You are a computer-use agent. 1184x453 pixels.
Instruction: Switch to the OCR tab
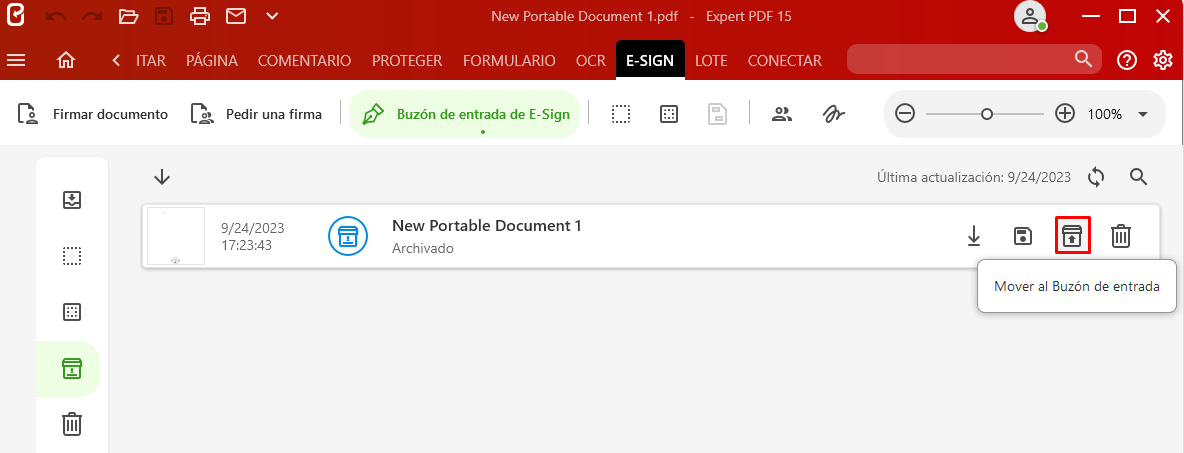[x=590, y=60]
